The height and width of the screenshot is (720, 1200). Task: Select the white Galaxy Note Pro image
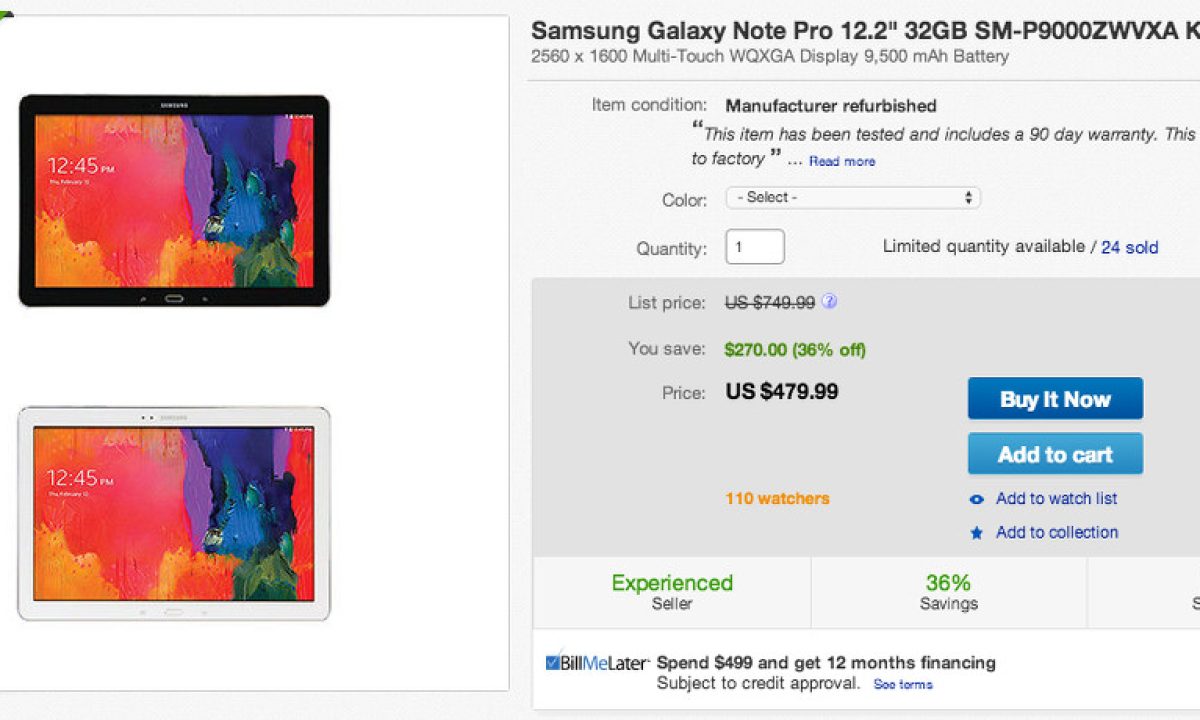(174, 513)
